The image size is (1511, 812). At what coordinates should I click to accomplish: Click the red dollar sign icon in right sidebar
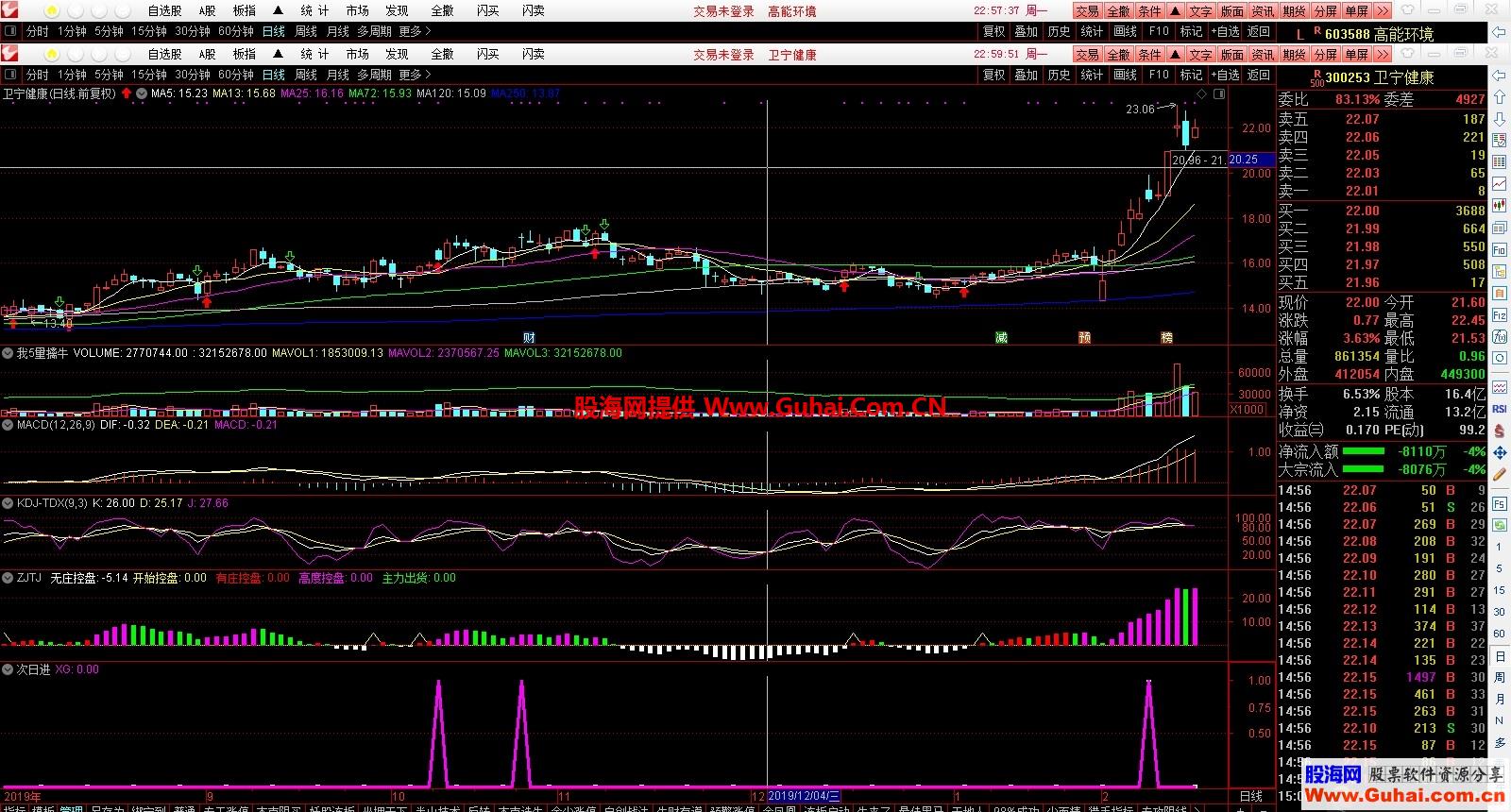click(1498, 431)
